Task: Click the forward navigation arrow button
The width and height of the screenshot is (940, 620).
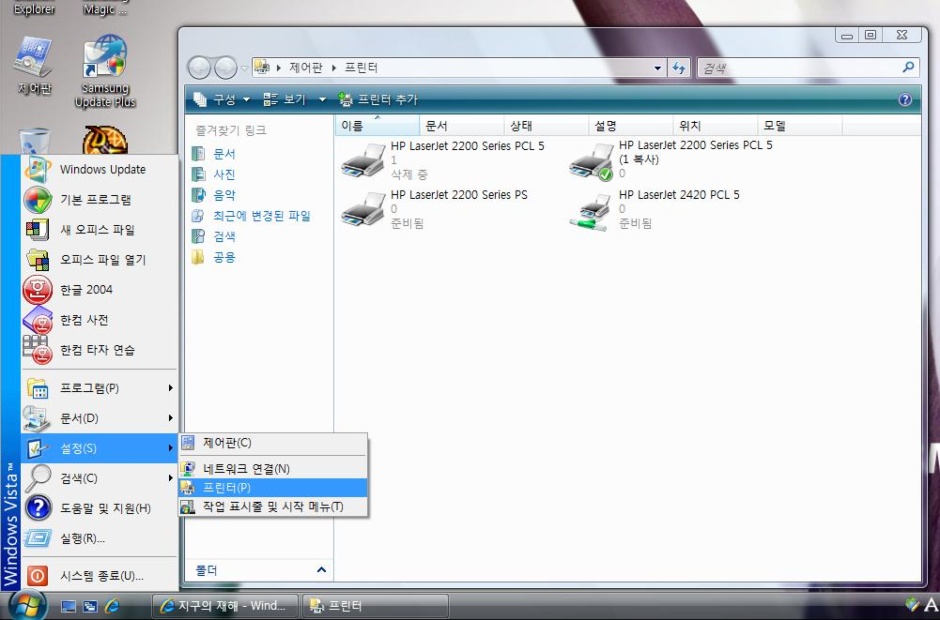Action: (x=225, y=68)
